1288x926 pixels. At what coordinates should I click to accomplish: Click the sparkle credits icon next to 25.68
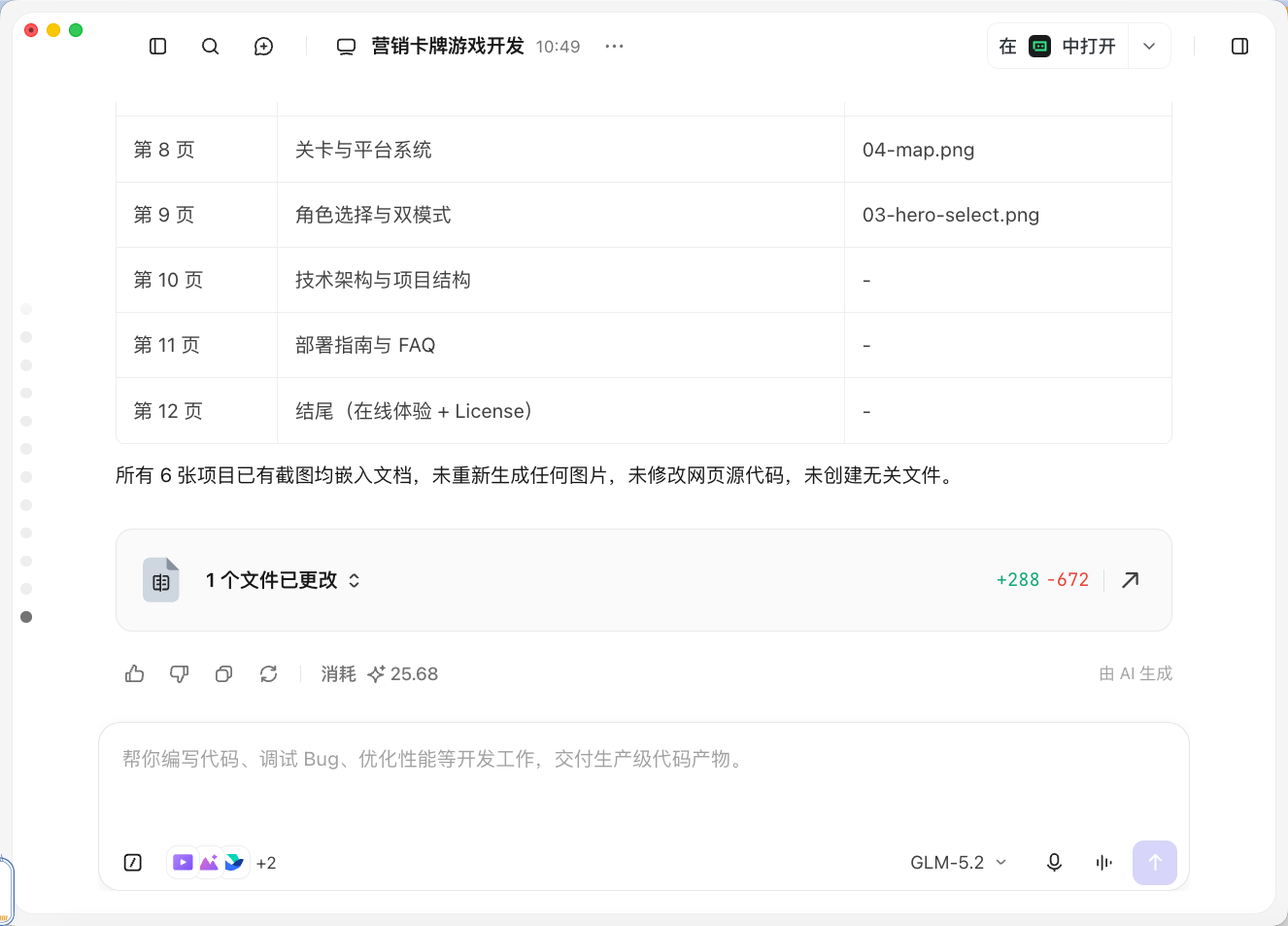(377, 674)
